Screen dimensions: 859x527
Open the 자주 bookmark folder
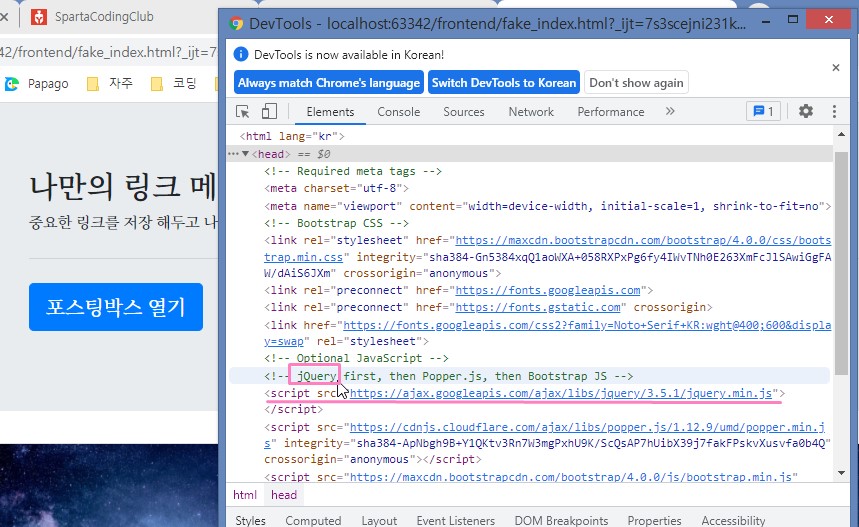[110, 83]
